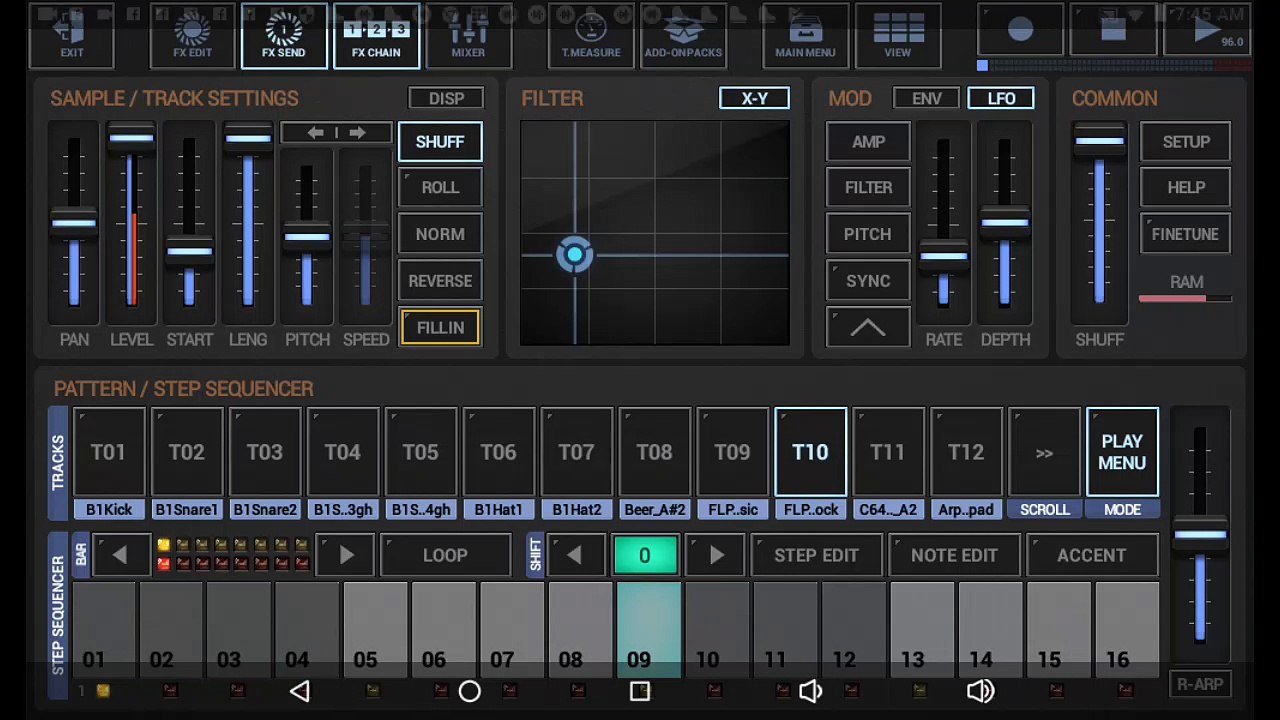
Task: Toggle LFO modulation to PITCH
Action: (868, 234)
